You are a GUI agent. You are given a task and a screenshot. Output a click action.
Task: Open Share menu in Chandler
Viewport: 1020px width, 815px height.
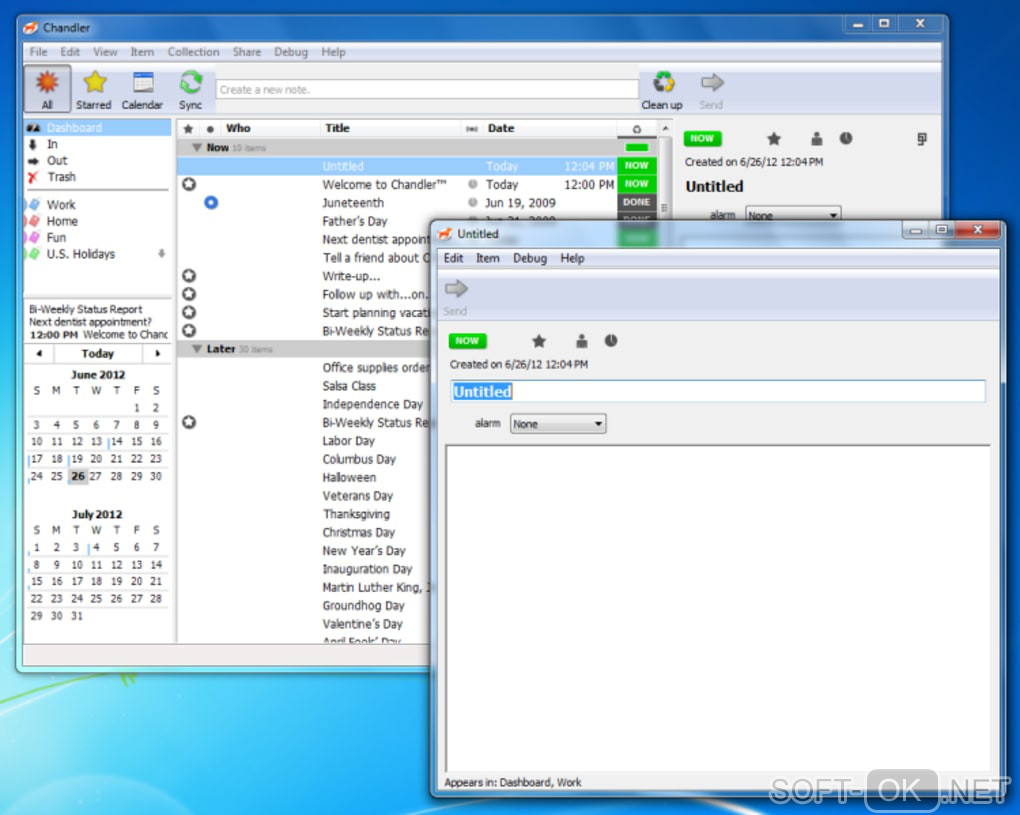coord(247,52)
